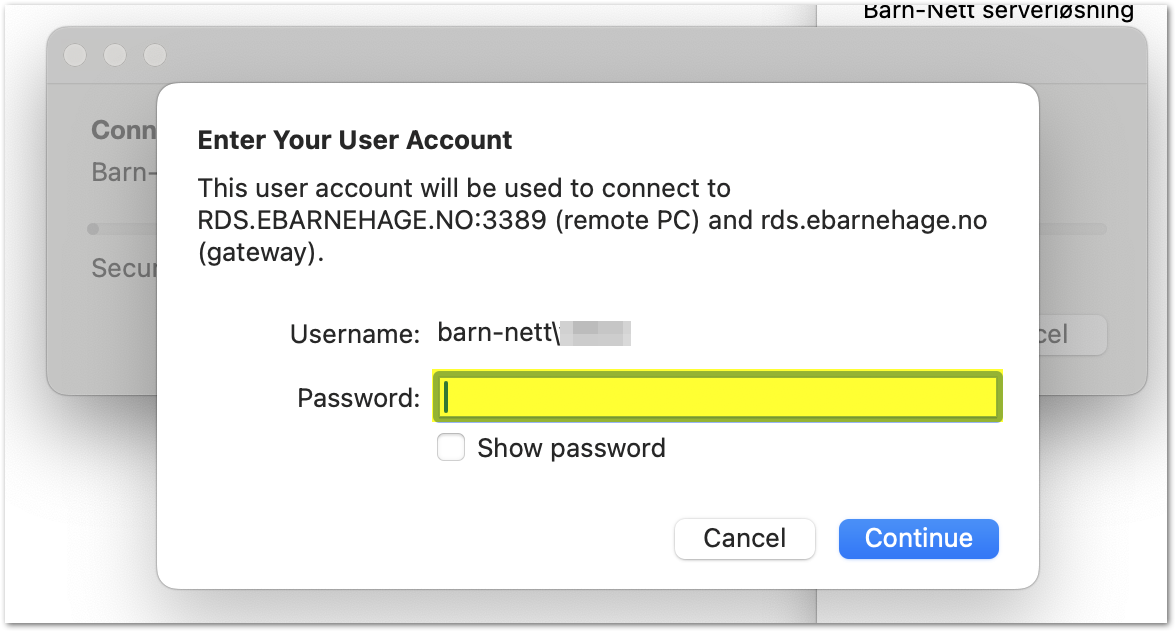Click the Show password label text
The height and width of the screenshot is (632, 1176).
click(571, 448)
